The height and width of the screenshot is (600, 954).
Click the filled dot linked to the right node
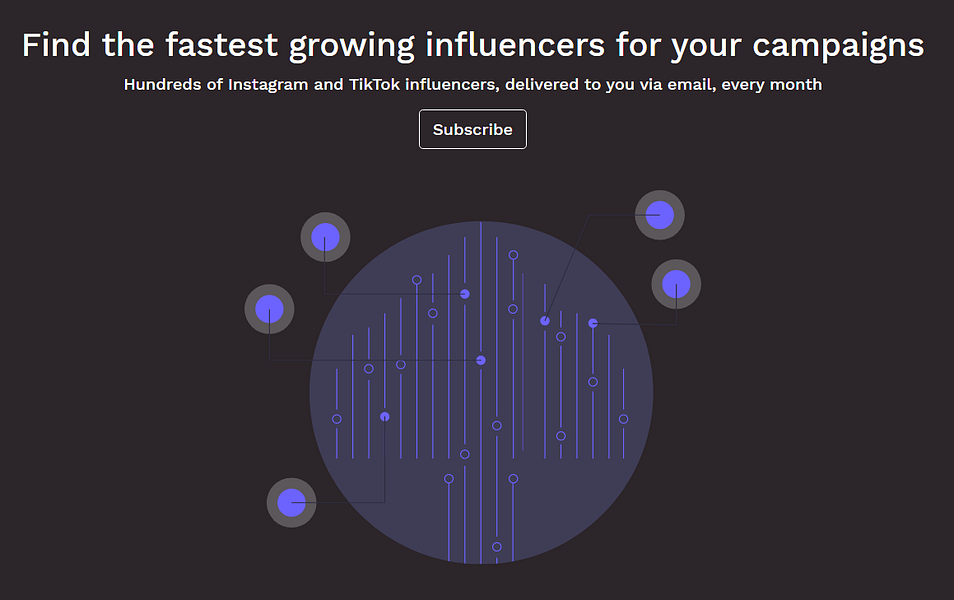[x=592, y=322]
